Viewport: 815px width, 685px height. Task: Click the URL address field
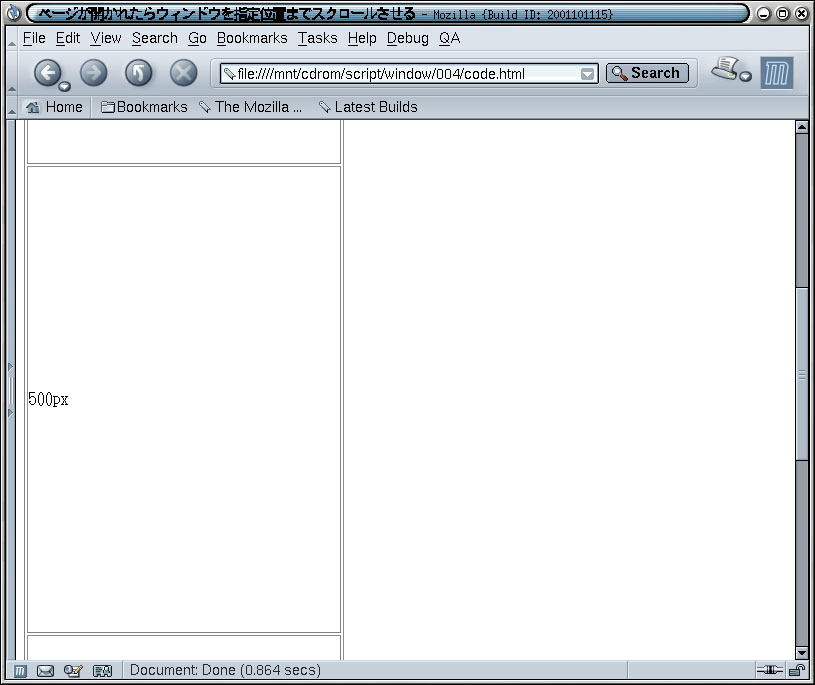point(408,74)
